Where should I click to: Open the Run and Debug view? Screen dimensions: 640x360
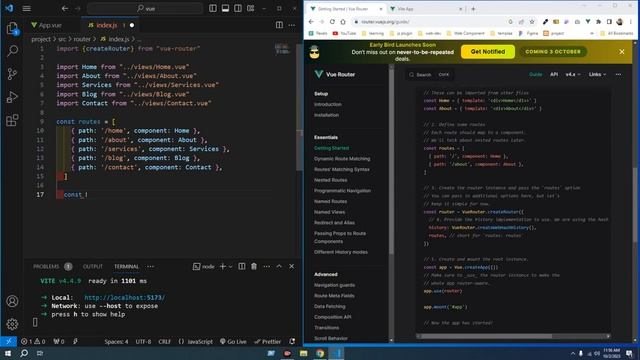click(x=12, y=97)
